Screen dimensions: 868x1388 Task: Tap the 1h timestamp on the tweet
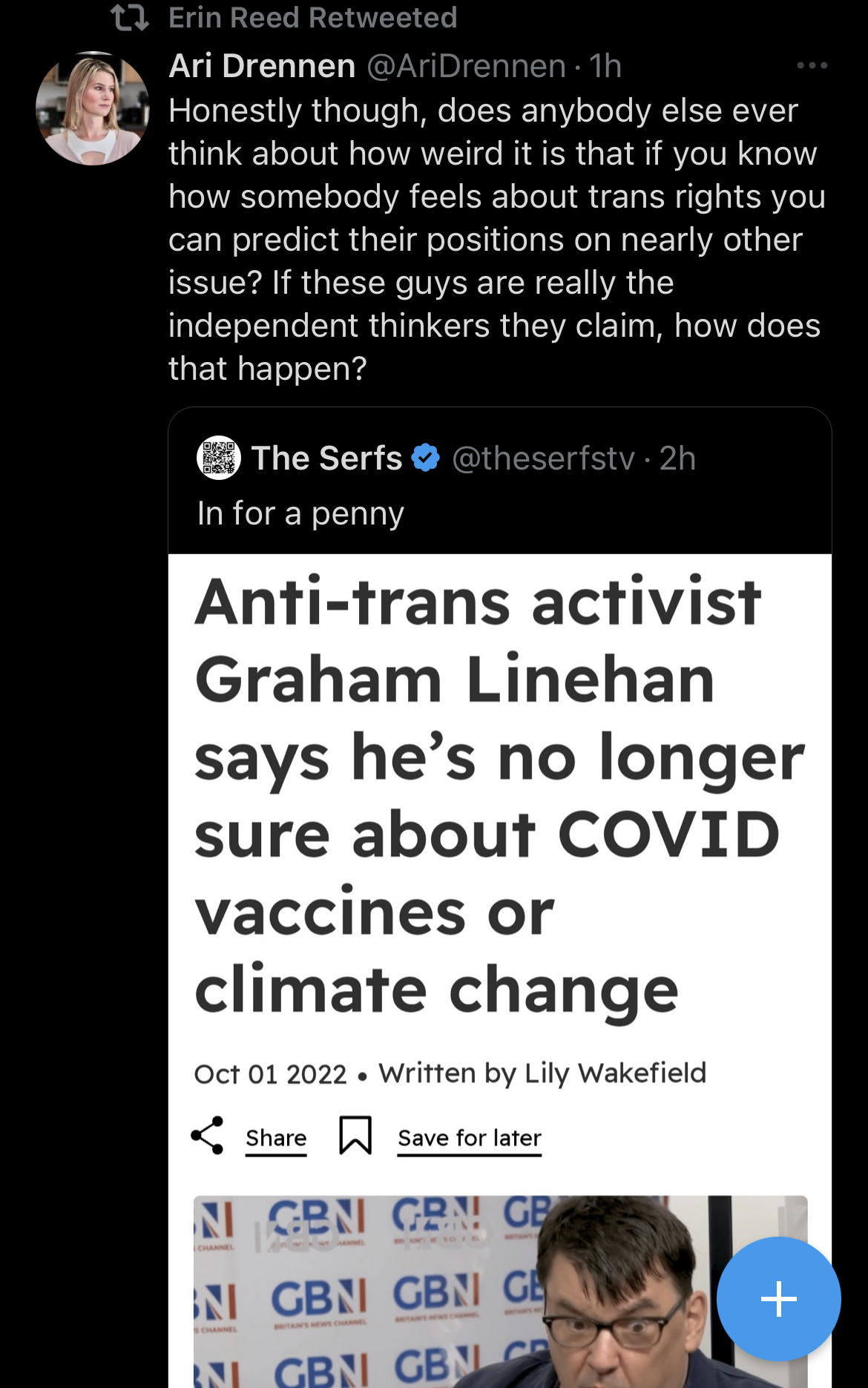605,66
